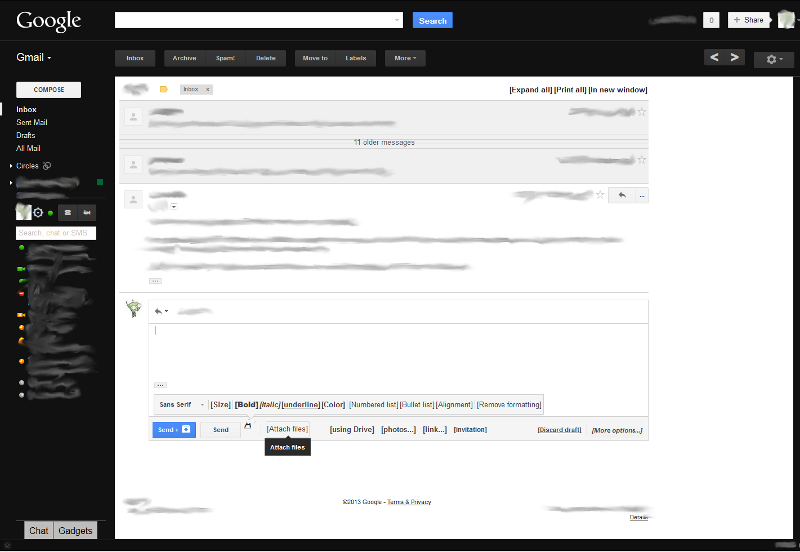Open the text Color picker
The width and height of the screenshot is (800, 552).
(333, 405)
